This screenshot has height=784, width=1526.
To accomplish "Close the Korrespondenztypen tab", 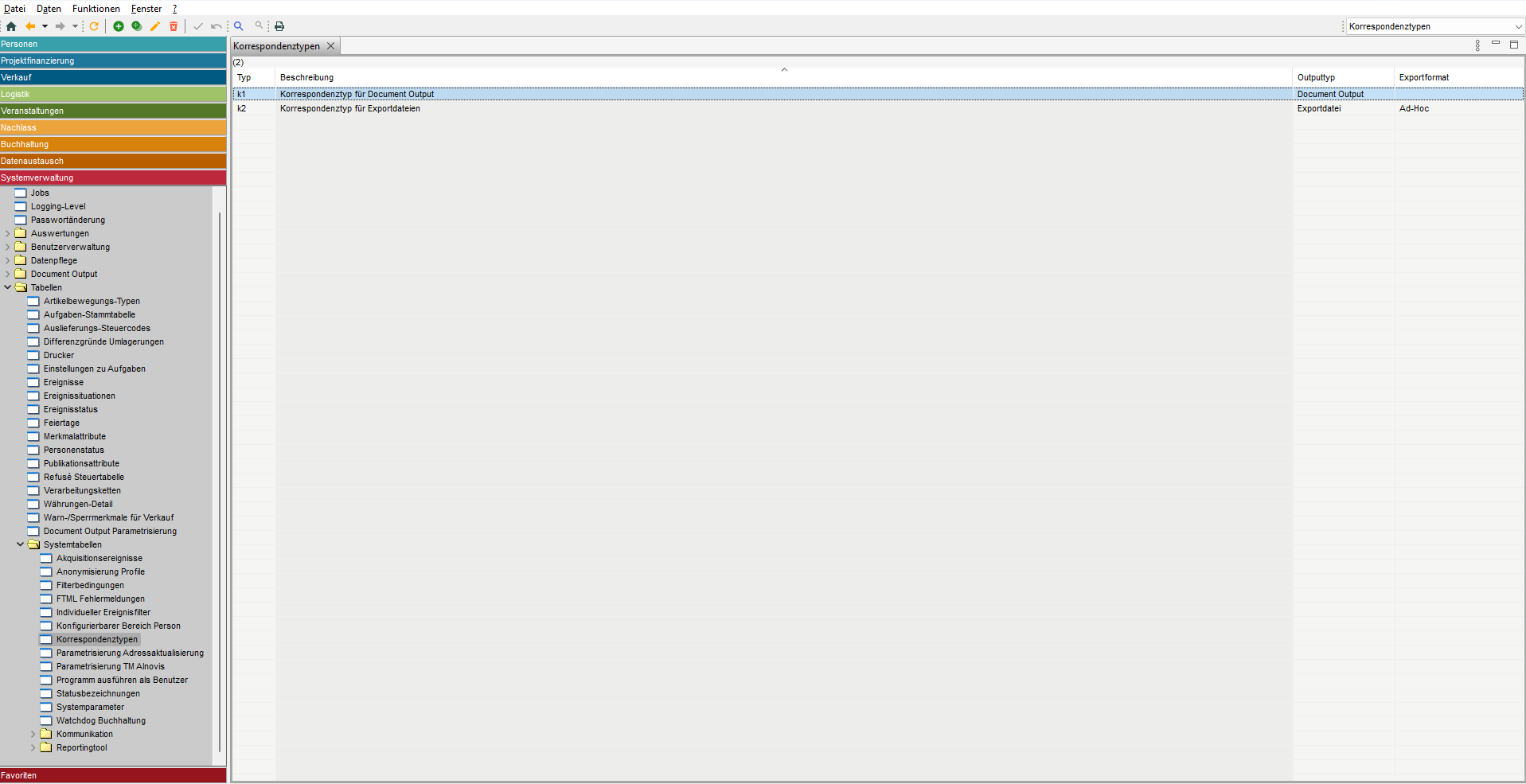I will tap(331, 46).
